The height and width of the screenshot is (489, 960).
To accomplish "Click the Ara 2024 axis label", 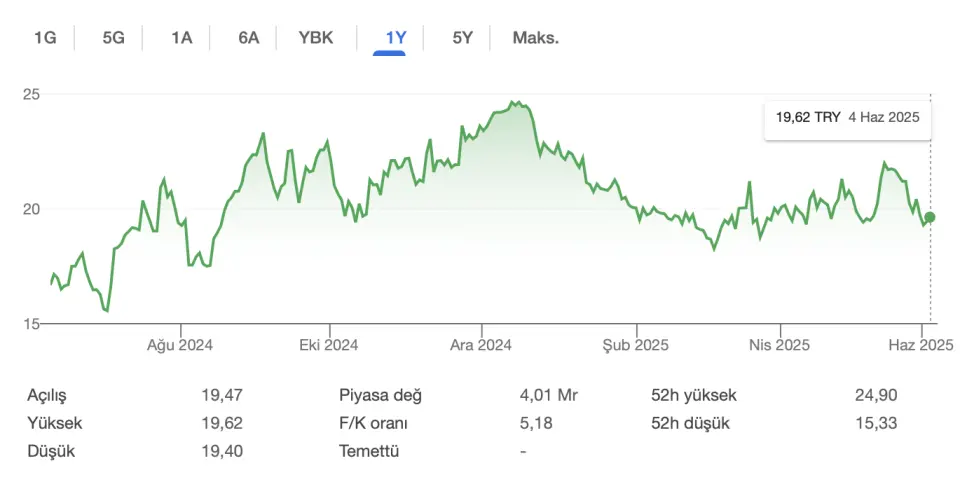I will click(481, 345).
